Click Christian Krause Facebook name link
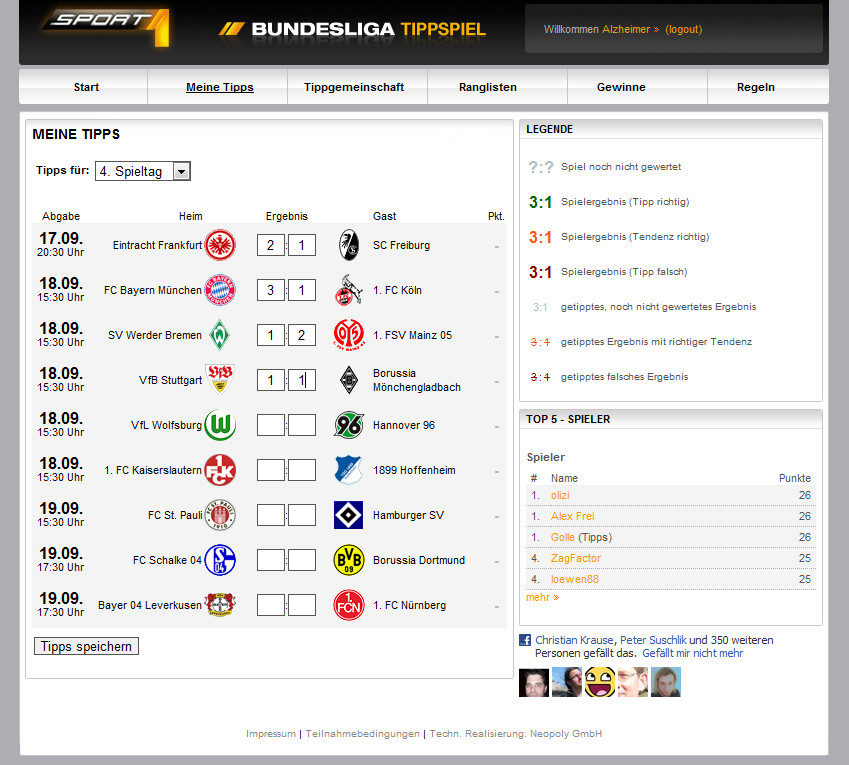The width and height of the screenshot is (849, 765). 574,640
